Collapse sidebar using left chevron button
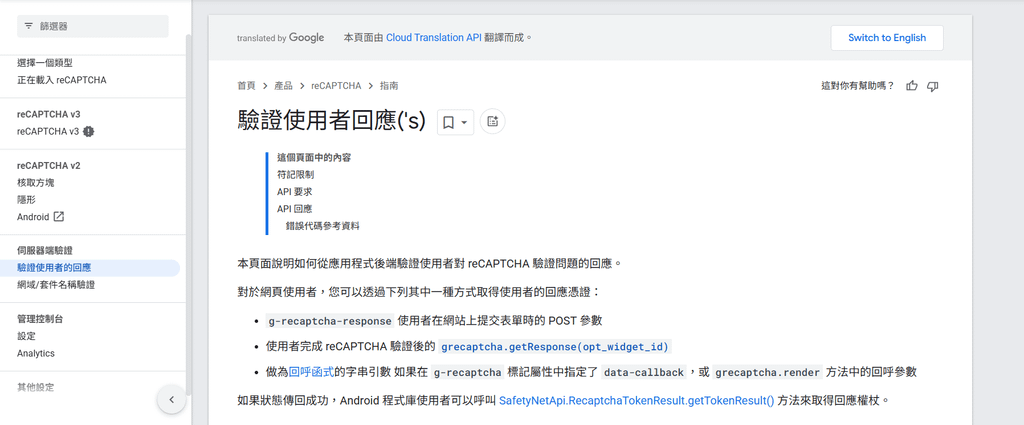 tap(172, 400)
